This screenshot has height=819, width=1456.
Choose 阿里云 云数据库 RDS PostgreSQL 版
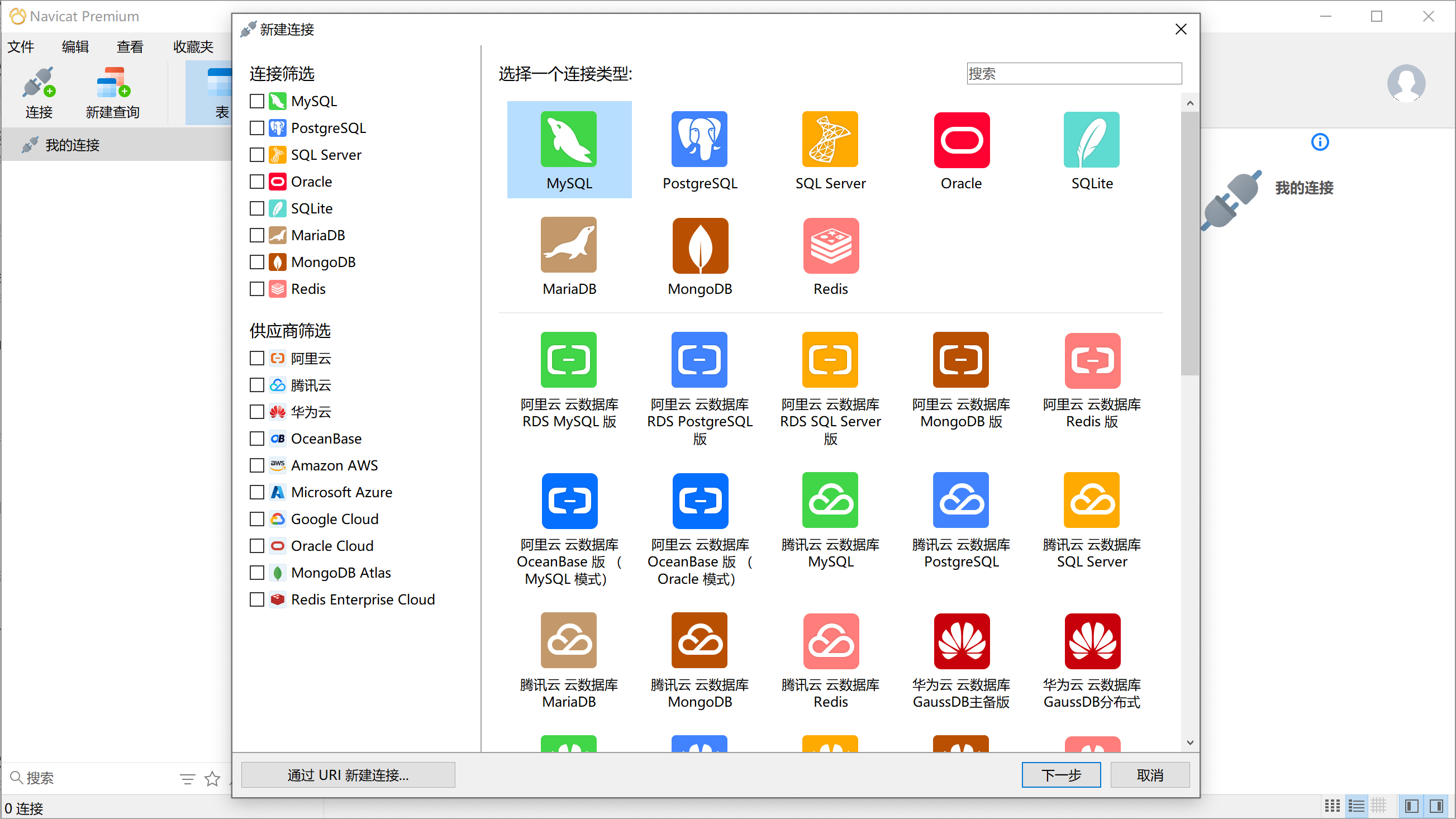(699, 359)
